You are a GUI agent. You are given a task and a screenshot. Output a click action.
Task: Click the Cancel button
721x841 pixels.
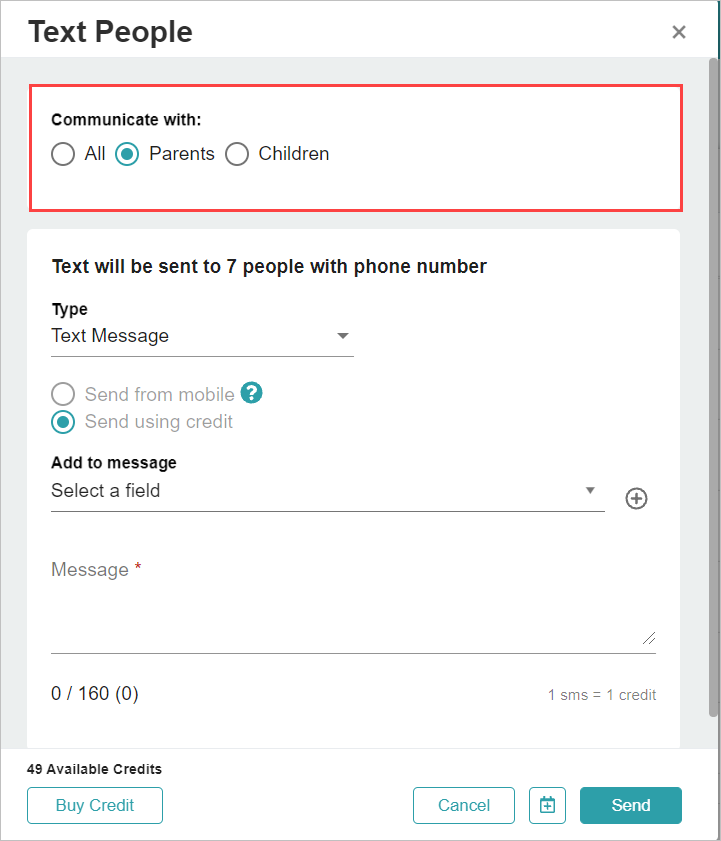click(464, 805)
